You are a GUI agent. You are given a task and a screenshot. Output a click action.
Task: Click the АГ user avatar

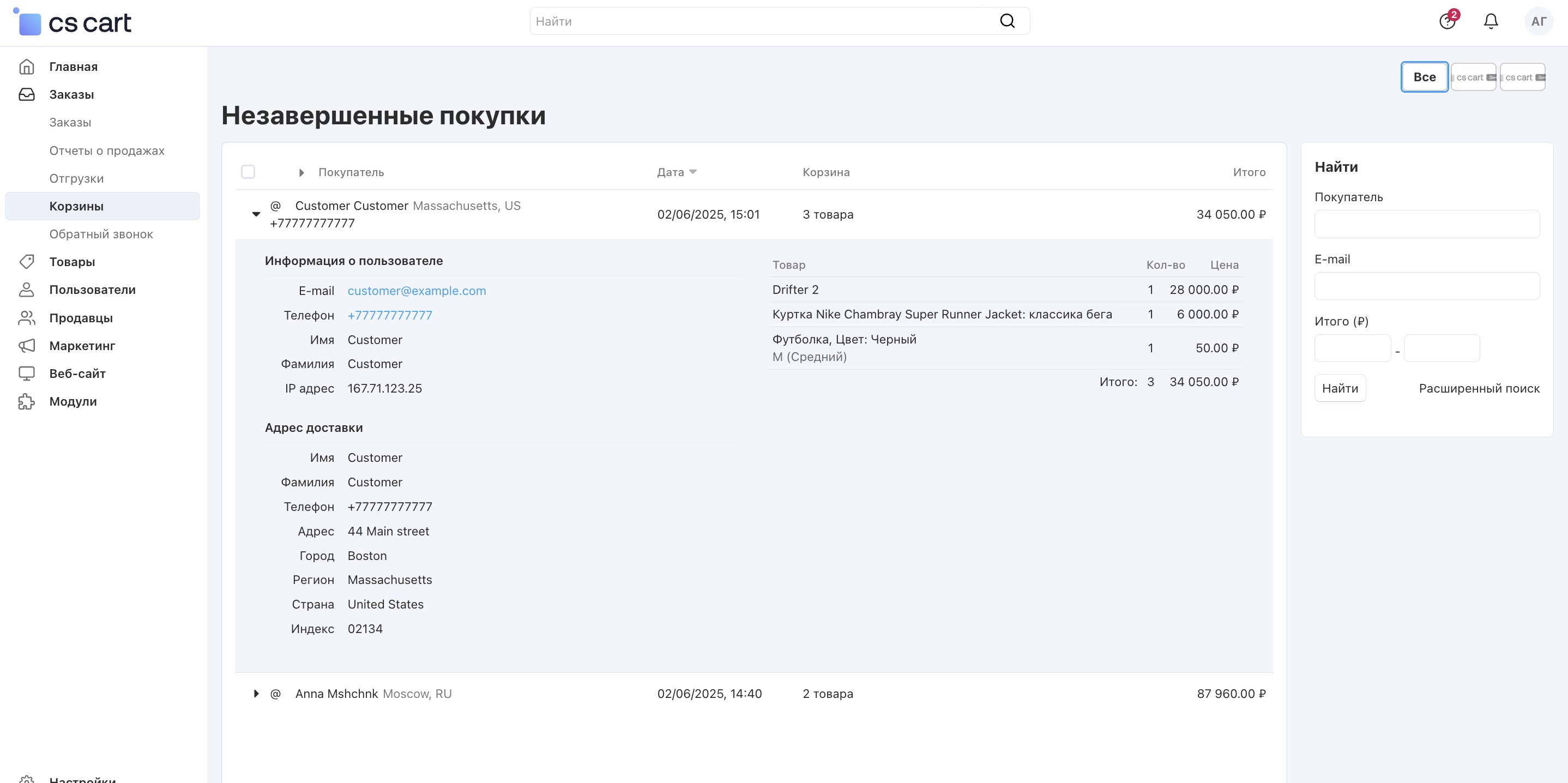click(x=1538, y=21)
